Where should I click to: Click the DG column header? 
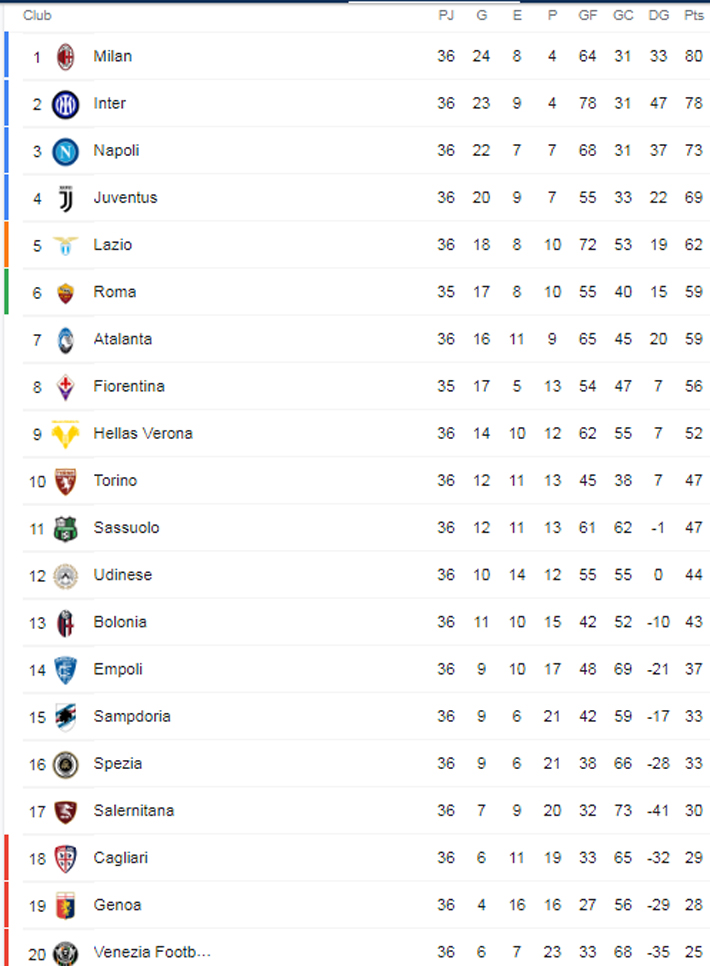coord(658,16)
